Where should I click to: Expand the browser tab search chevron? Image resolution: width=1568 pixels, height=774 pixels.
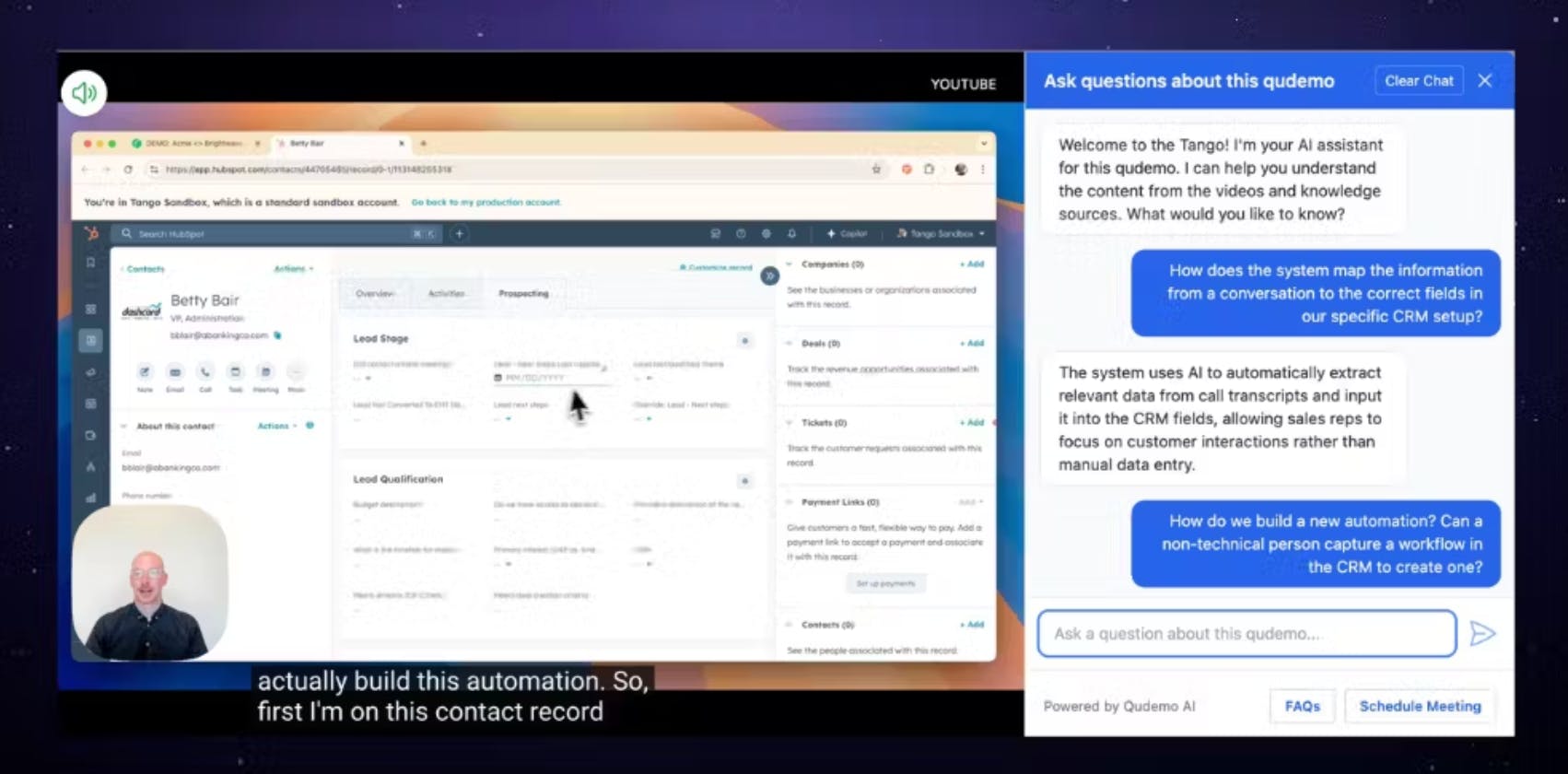[x=984, y=144]
